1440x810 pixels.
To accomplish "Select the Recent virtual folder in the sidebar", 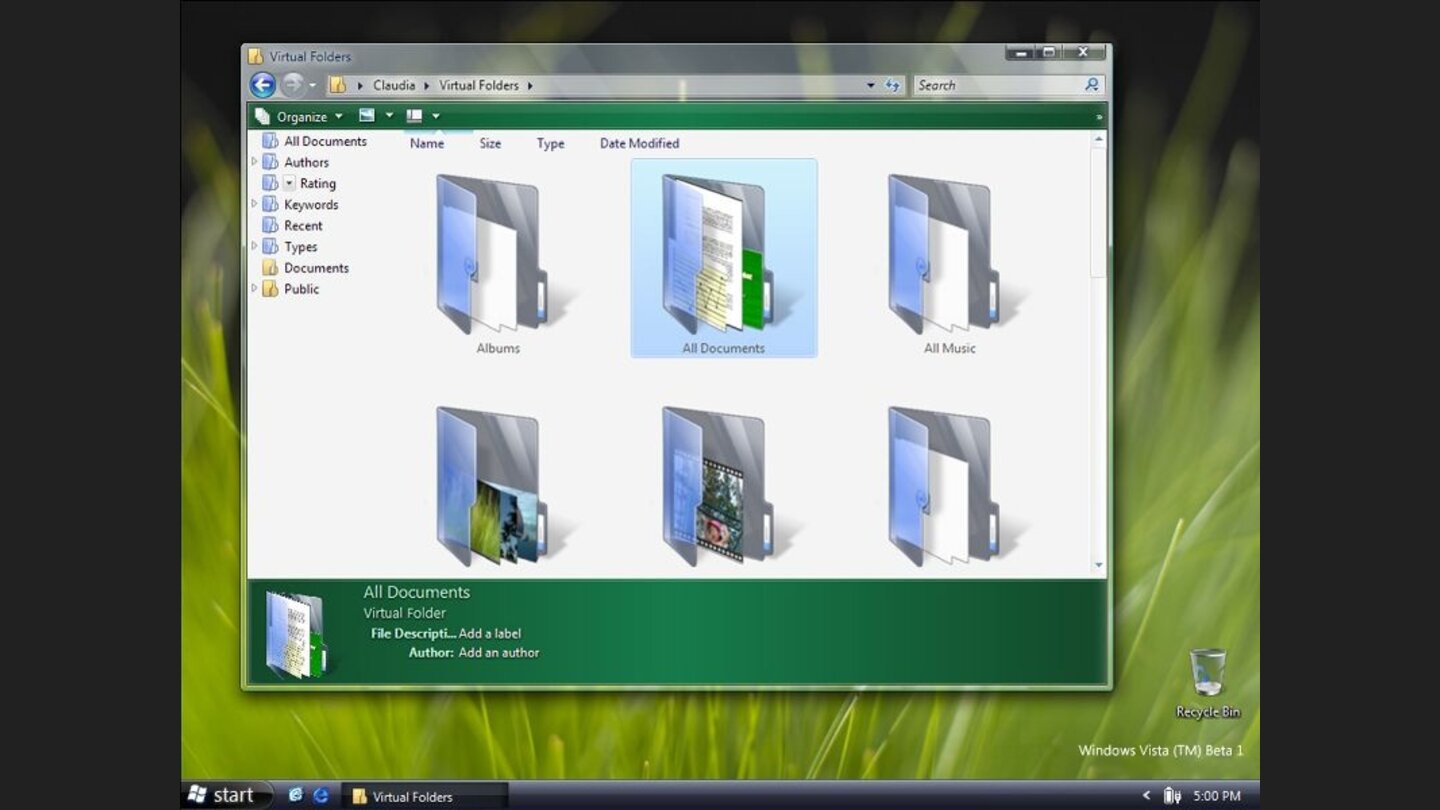I will point(302,225).
